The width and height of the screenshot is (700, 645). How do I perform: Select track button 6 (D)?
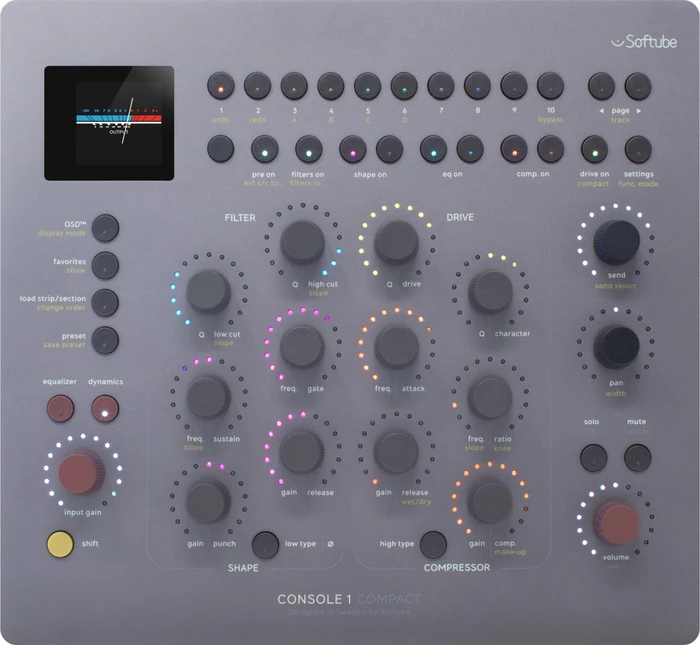(404, 86)
